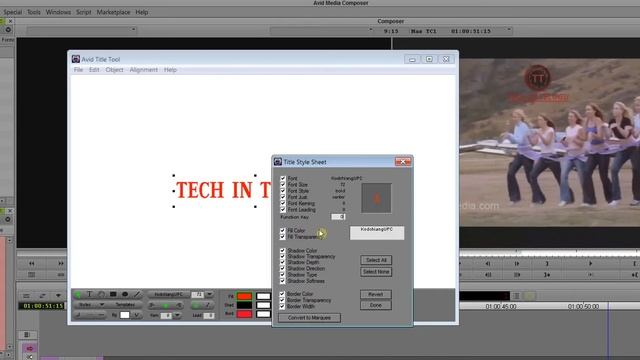Click the rewind button under source monitor

pyautogui.click(x=32, y=264)
